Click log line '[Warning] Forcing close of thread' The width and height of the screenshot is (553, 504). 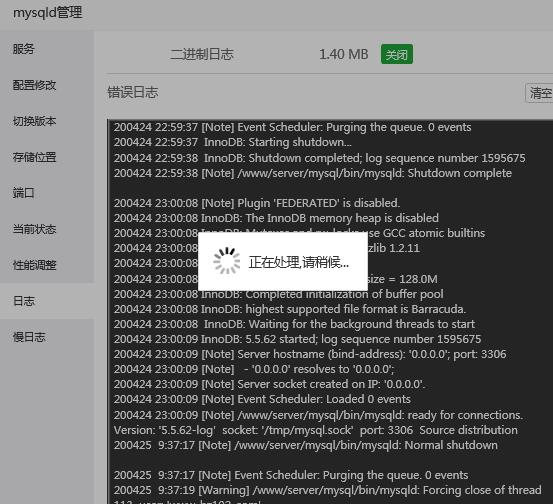click(328, 490)
